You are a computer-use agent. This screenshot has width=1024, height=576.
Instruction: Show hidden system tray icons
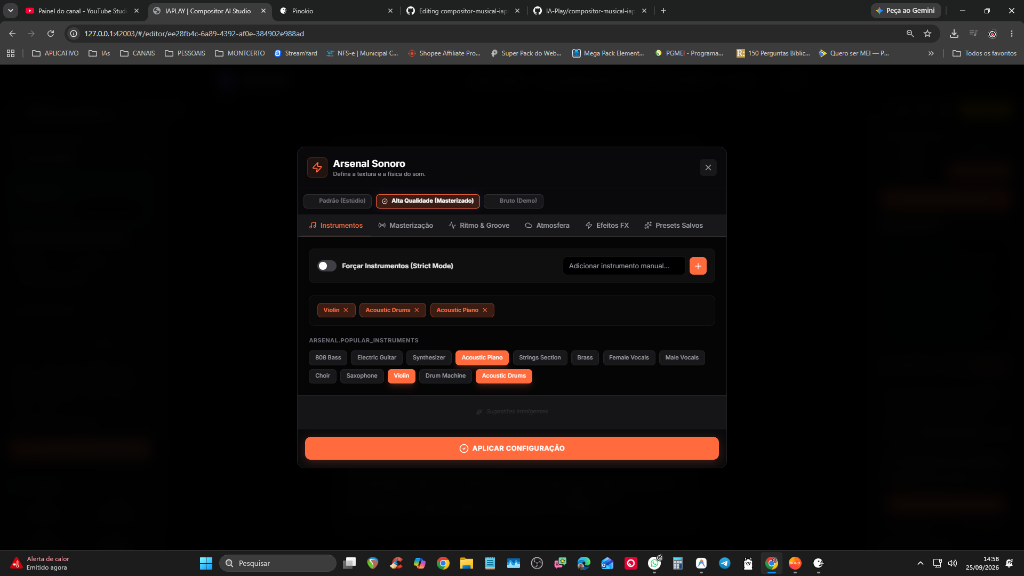click(920, 563)
